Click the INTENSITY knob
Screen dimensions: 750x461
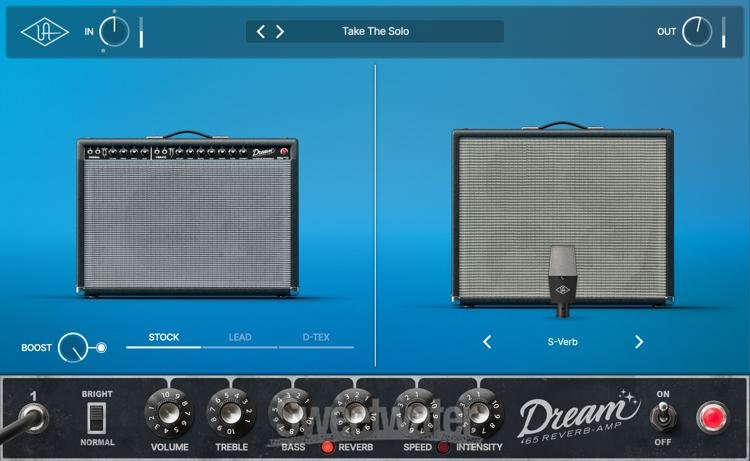pyautogui.click(x=479, y=413)
